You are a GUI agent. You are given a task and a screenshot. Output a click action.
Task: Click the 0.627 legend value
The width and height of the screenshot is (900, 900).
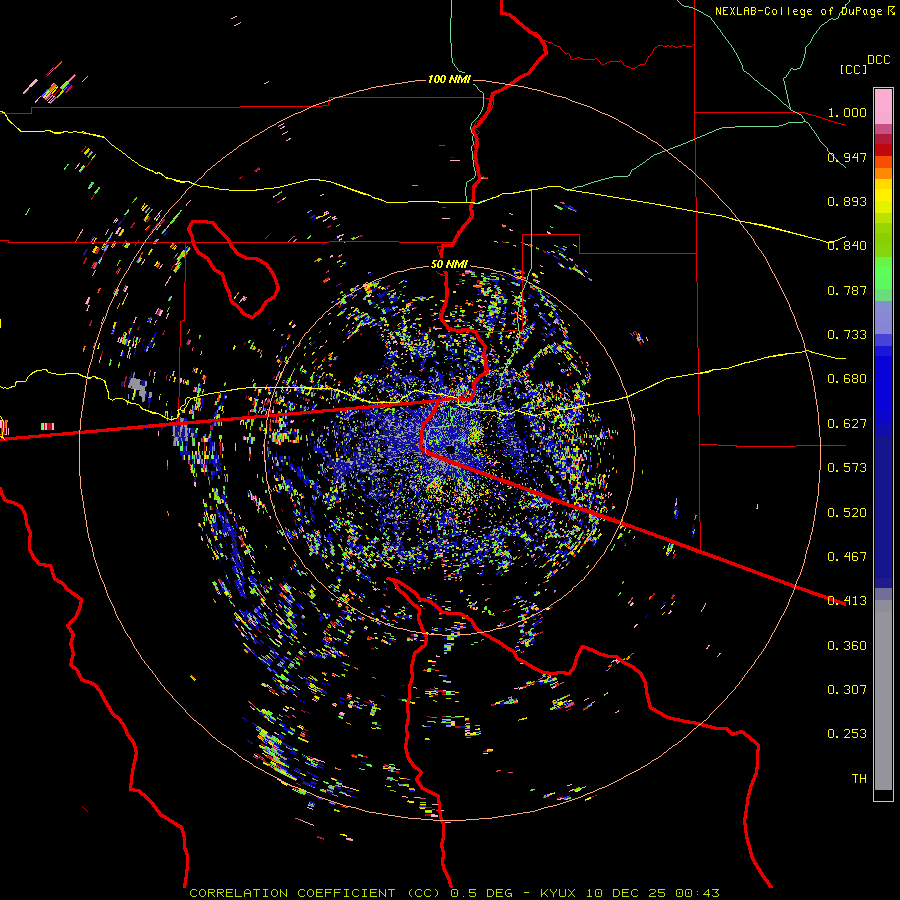point(847,424)
